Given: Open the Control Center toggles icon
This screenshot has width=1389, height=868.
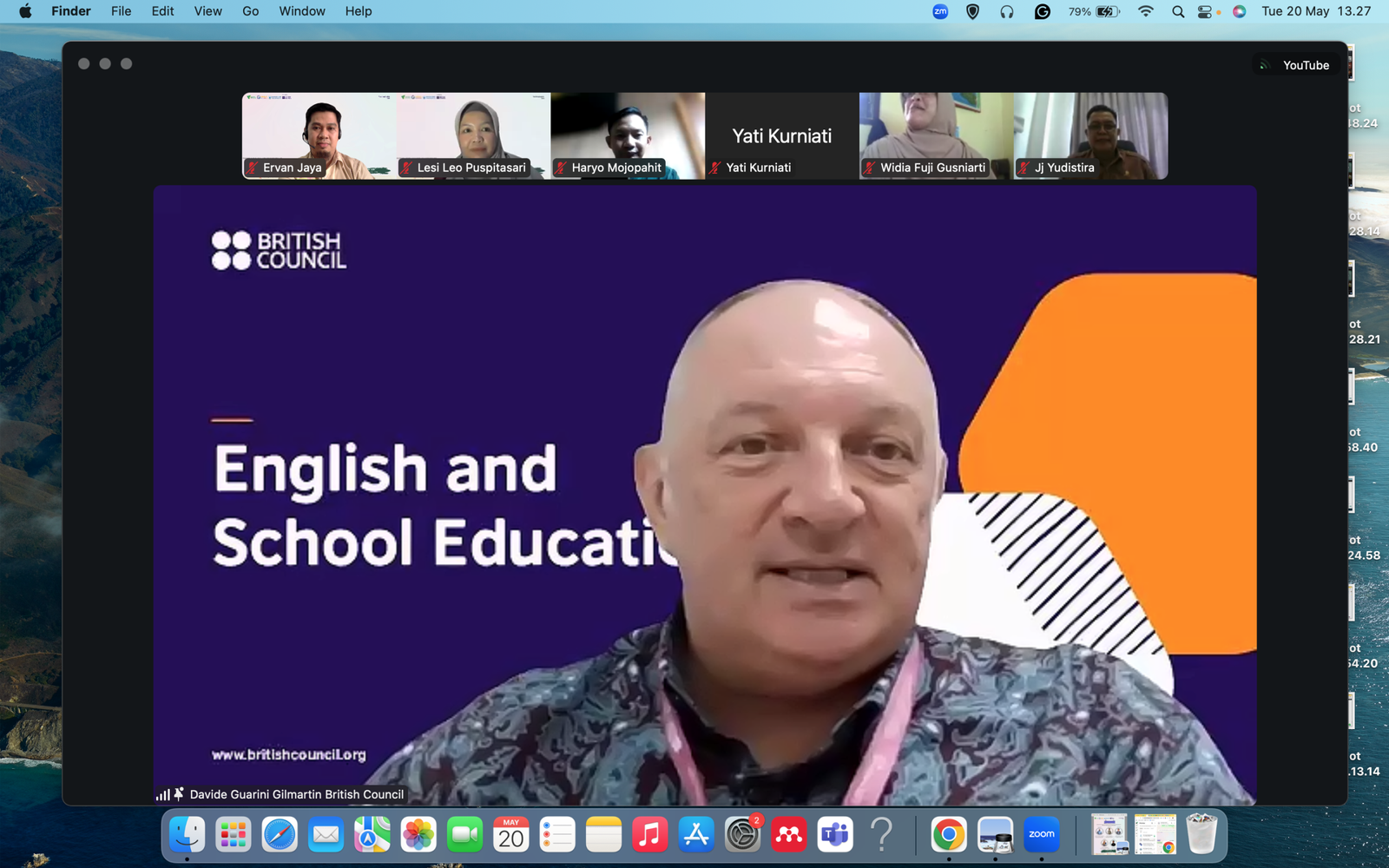Looking at the screenshot, I should point(1205,11).
